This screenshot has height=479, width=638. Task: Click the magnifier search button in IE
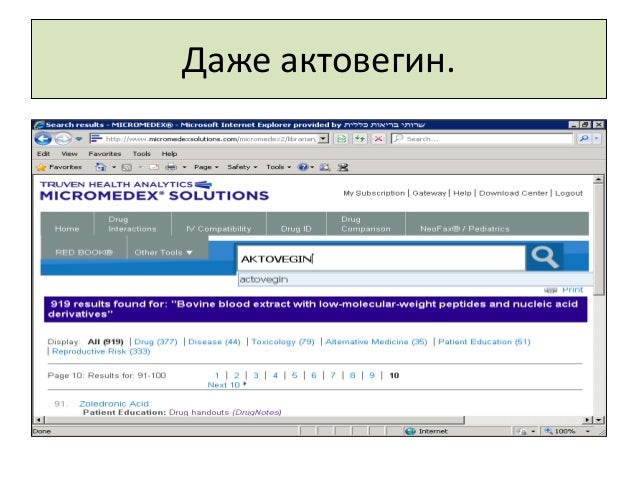pos(584,138)
